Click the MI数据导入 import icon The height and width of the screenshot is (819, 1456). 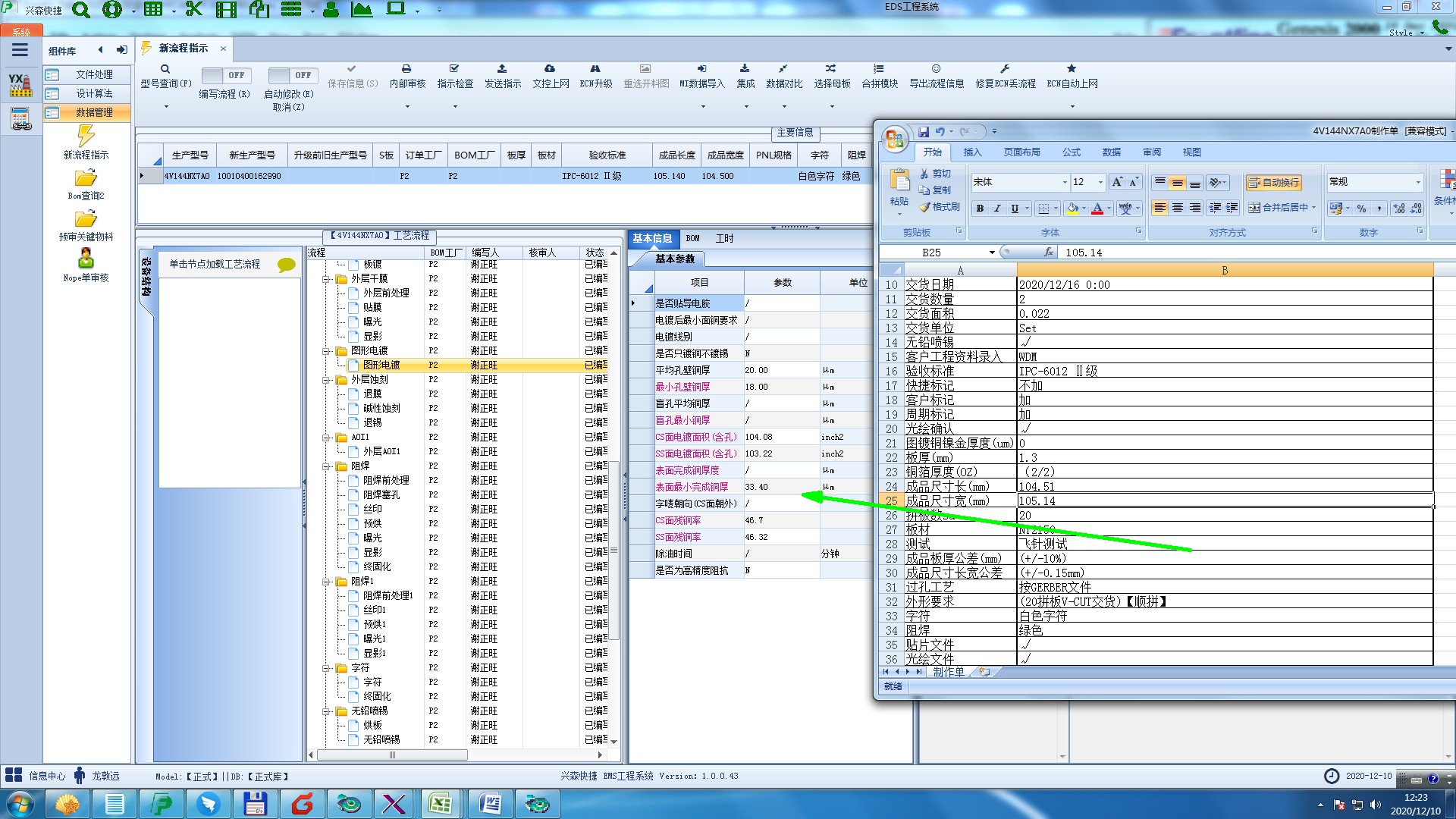click(x=701, y=69)
